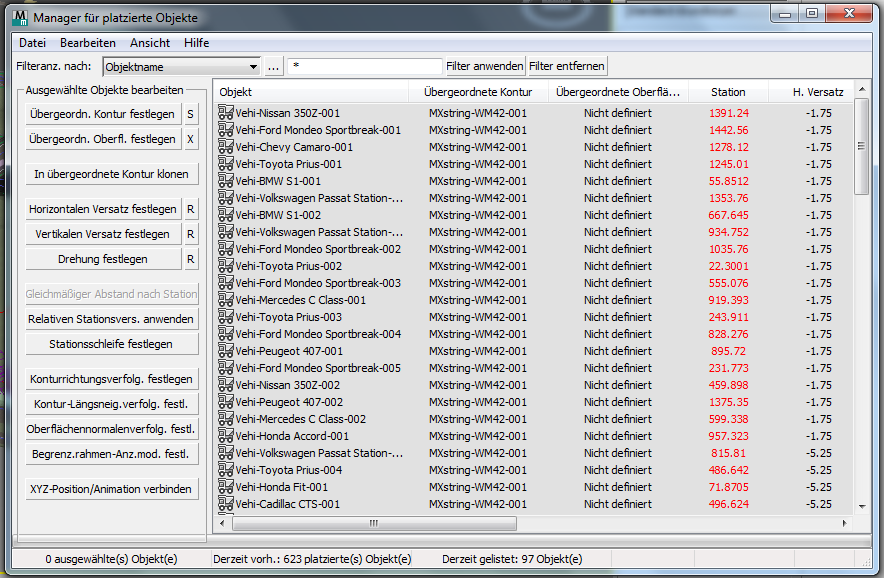Click vehicle icon of Vehi-Nissan 350Z-002 row
This screenshot has height=578, width=884.
click(226, 385)
